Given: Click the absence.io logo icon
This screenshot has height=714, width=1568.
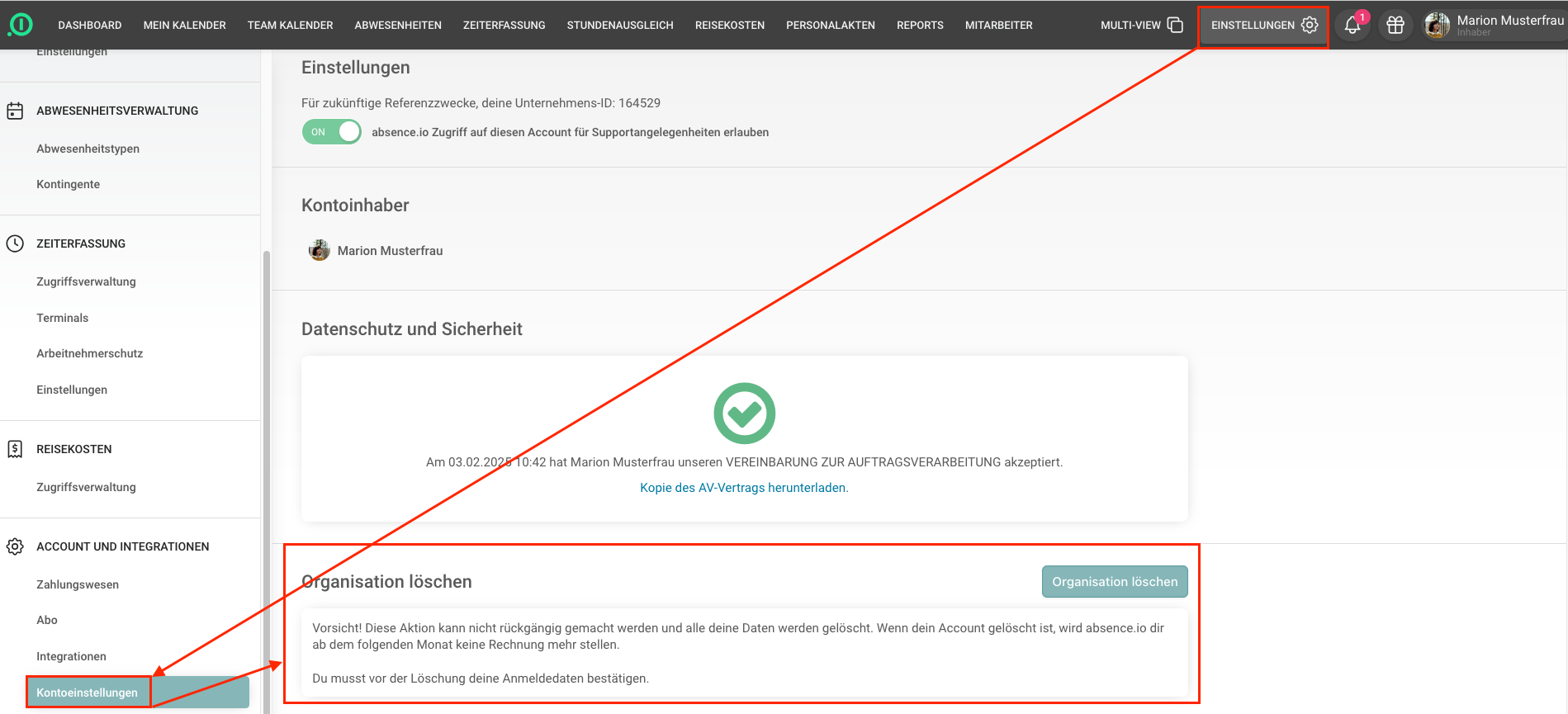Looking at the screenshot, I should click(x=20, y=25).
